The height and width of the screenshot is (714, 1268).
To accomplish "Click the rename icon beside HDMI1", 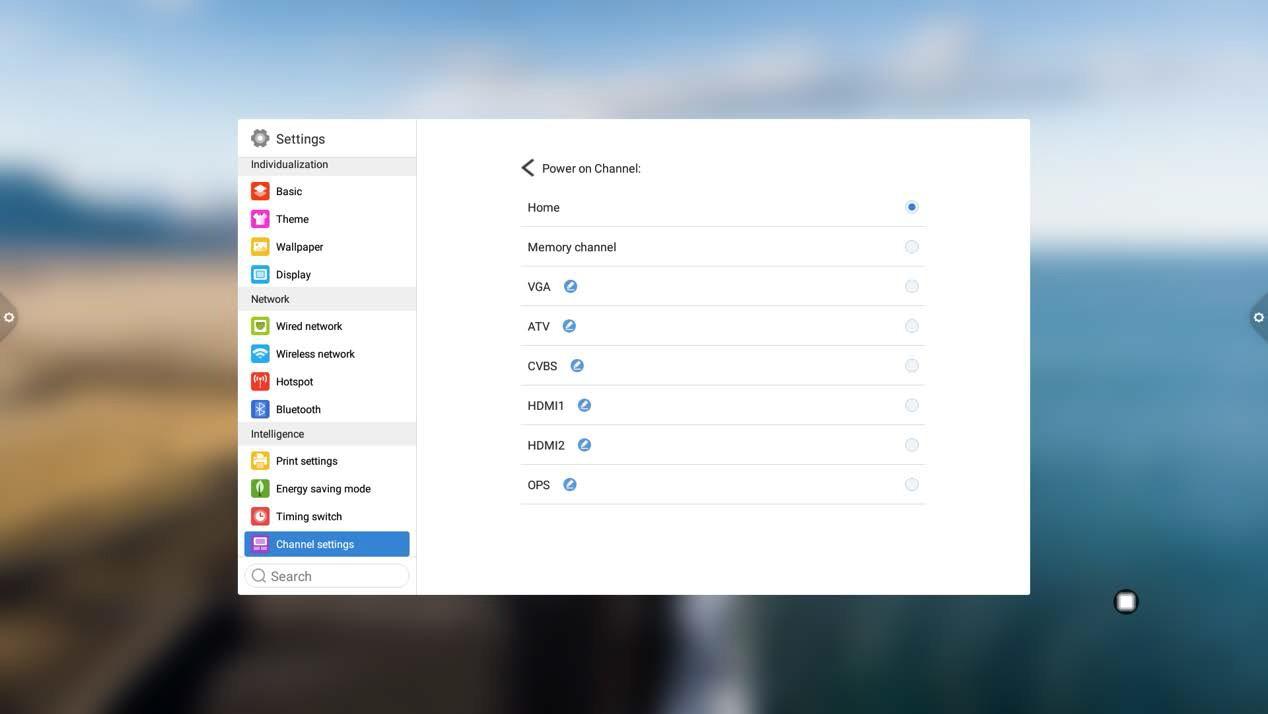I will (x=584, y=405).
